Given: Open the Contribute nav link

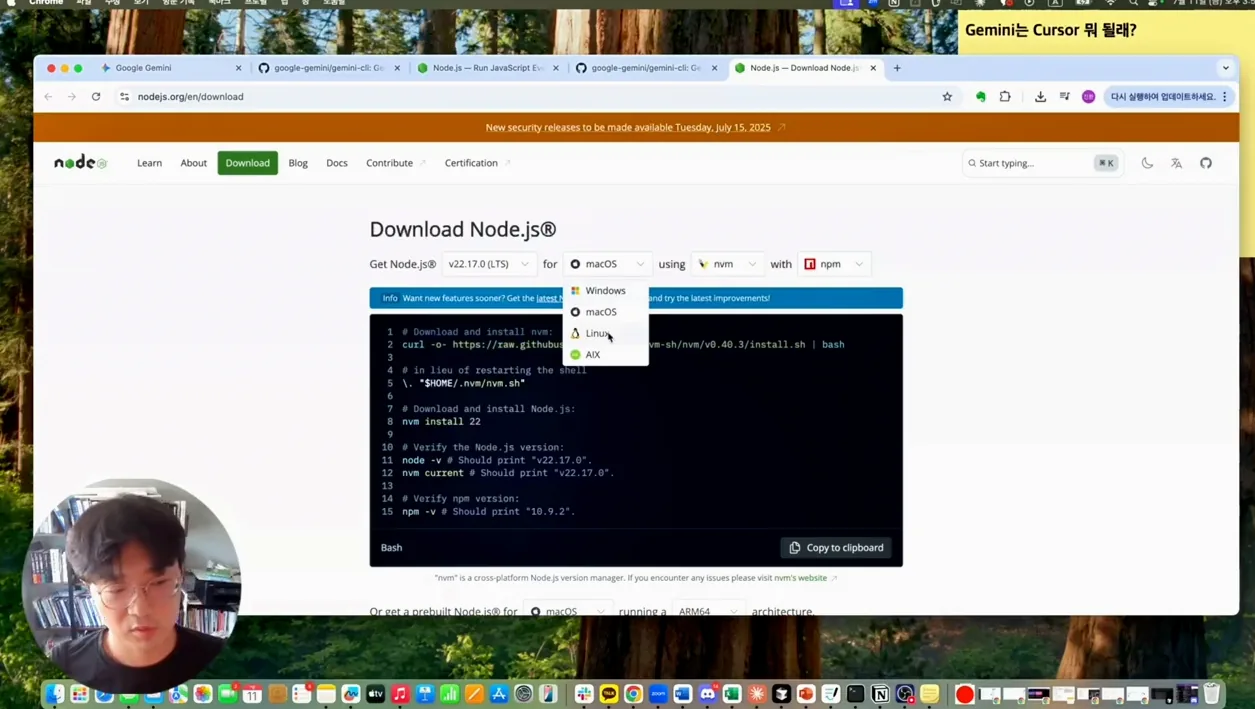Looking at the screenshot, I should tap(395, 163).
